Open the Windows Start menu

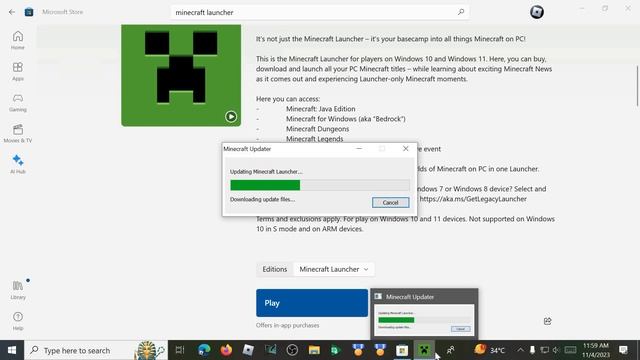click(x=12, y=350)
